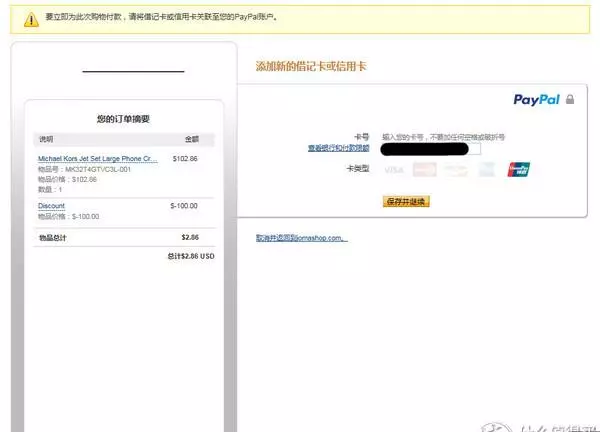Select the MasterCard card type icon
This screenshot has height=432, width=600.
point(424,170)
